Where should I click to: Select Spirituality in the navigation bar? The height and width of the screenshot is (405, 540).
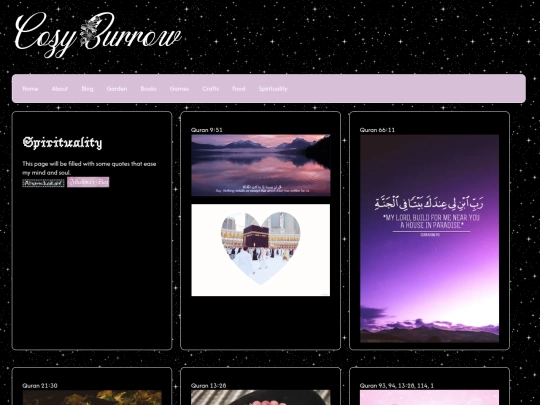tap(273, 89)
